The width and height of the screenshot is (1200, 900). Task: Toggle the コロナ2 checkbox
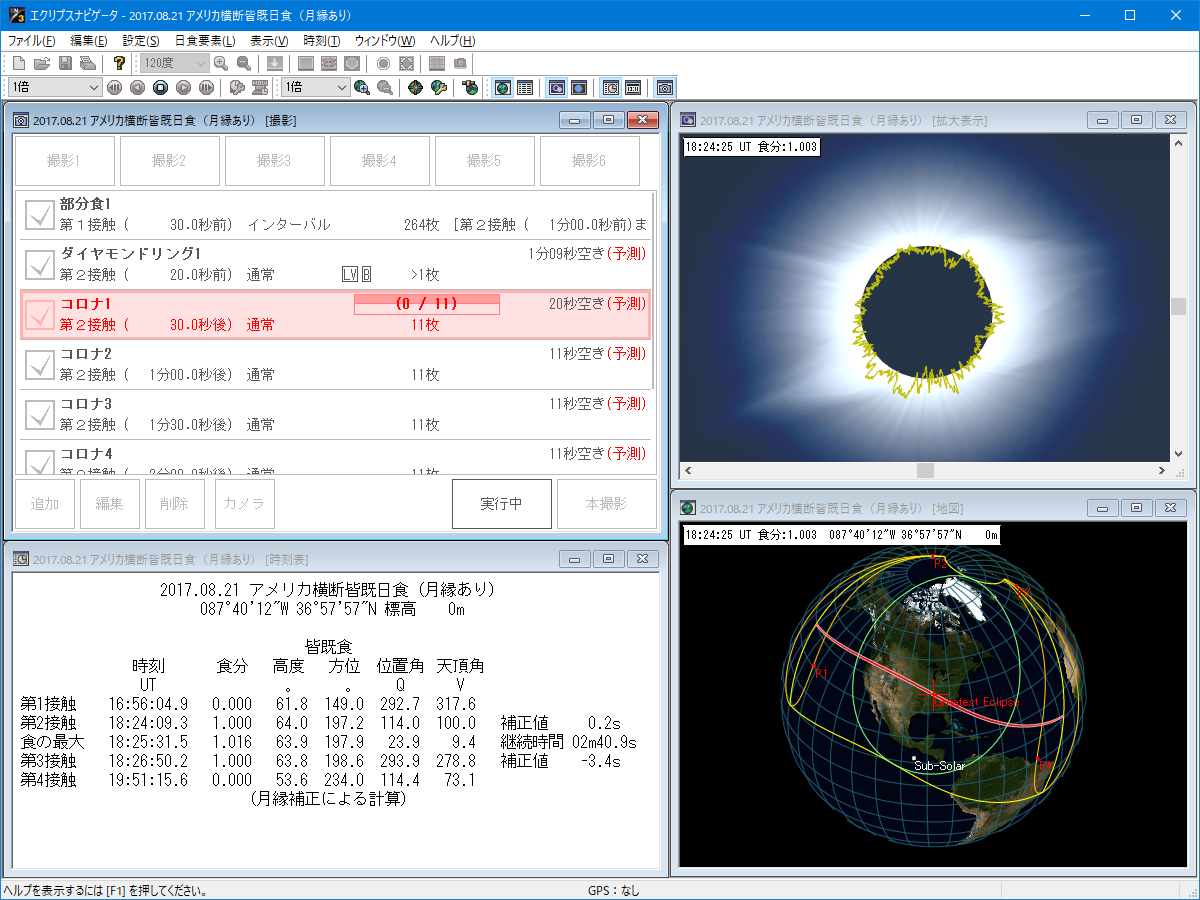(40, 364)
